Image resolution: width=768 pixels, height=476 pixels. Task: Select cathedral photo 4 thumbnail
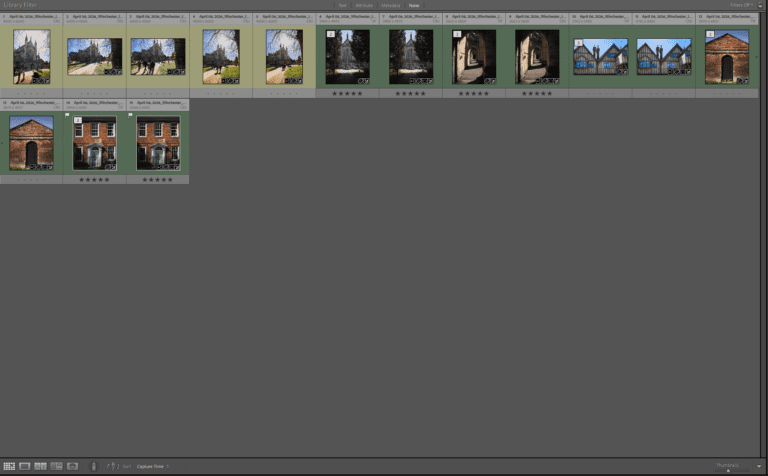pos(221,57)
